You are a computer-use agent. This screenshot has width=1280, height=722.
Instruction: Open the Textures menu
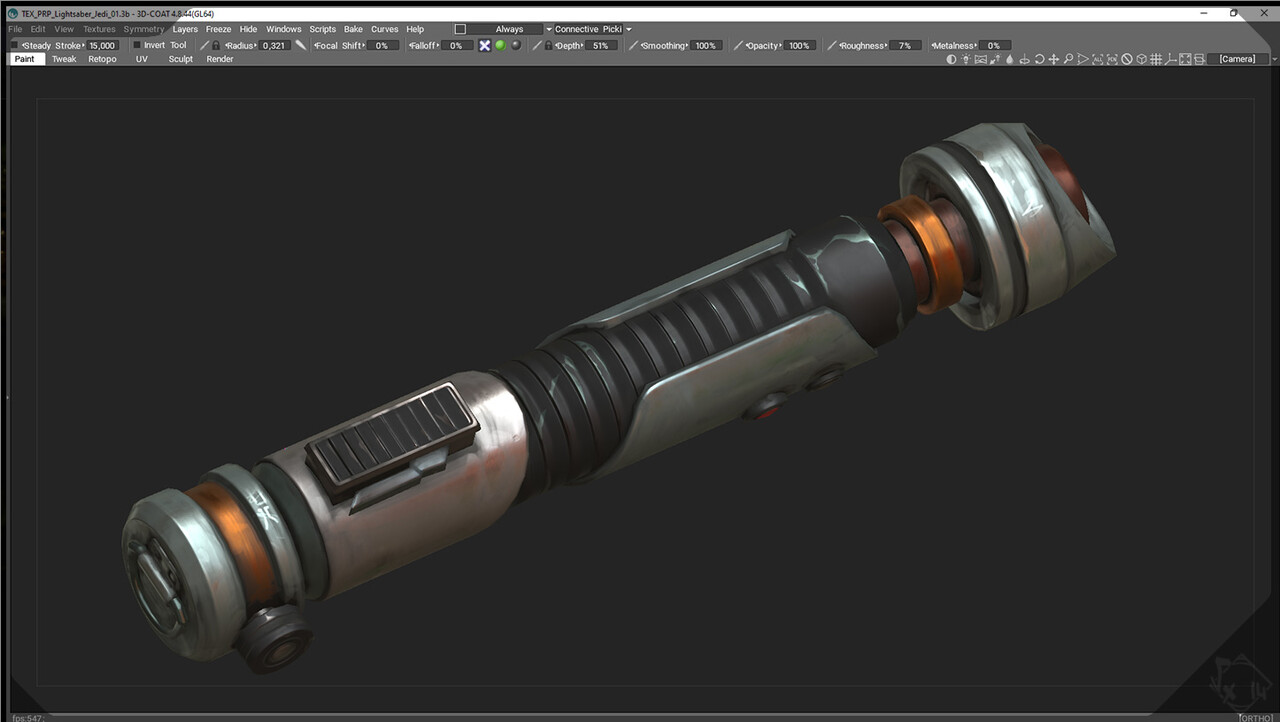(x=99, y=29)
